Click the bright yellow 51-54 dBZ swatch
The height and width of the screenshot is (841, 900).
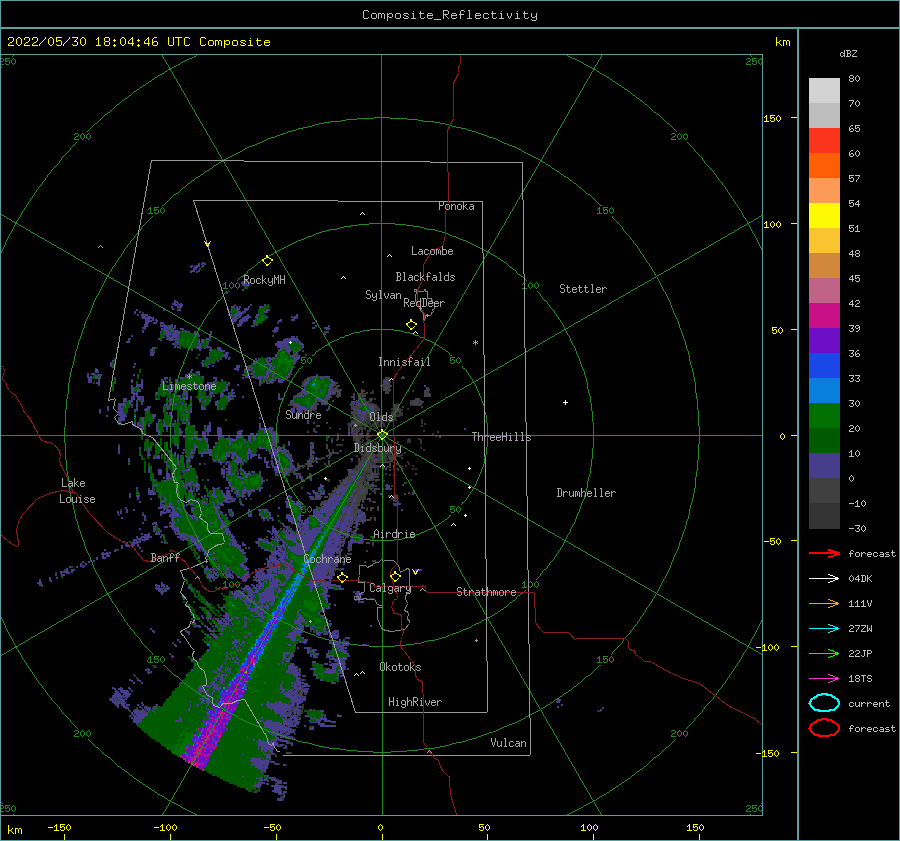coord(824,216)
